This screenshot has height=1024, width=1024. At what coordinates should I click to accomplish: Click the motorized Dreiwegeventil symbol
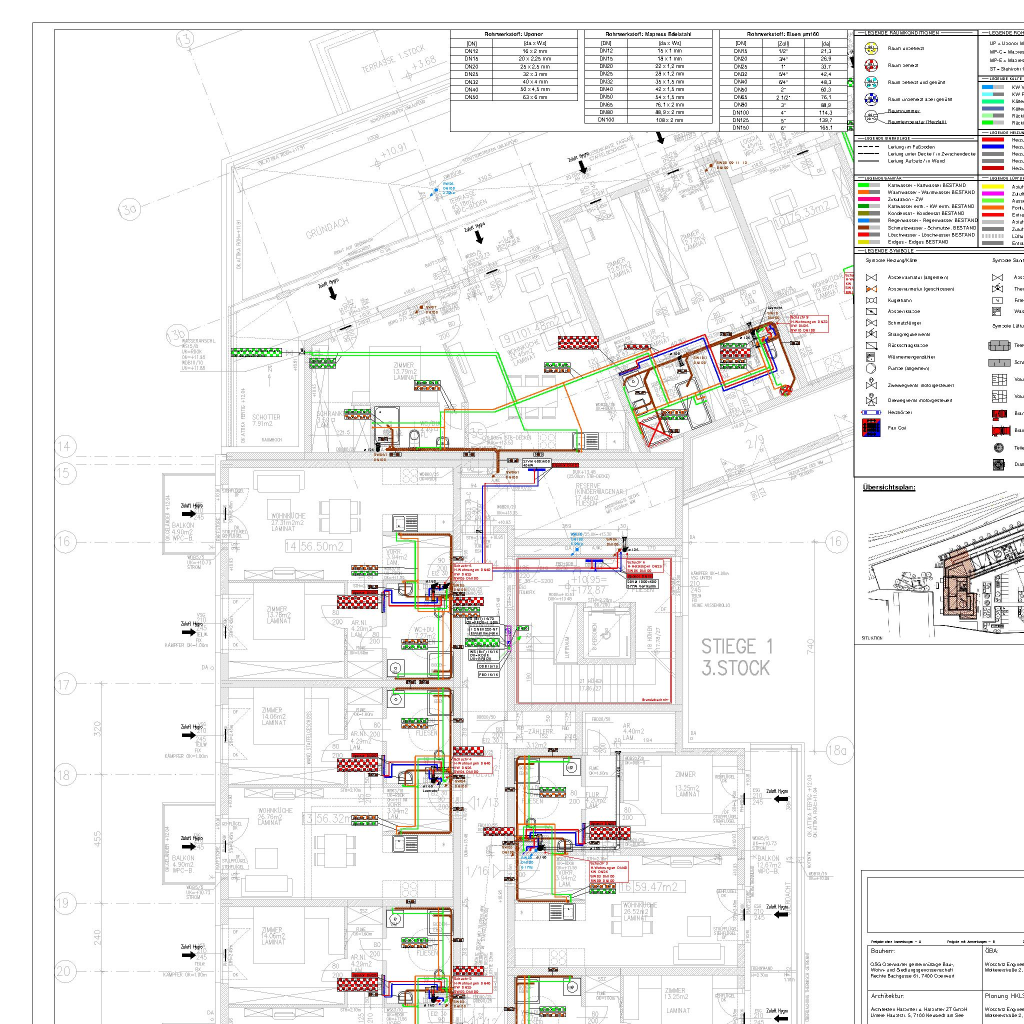pos(871,400)
